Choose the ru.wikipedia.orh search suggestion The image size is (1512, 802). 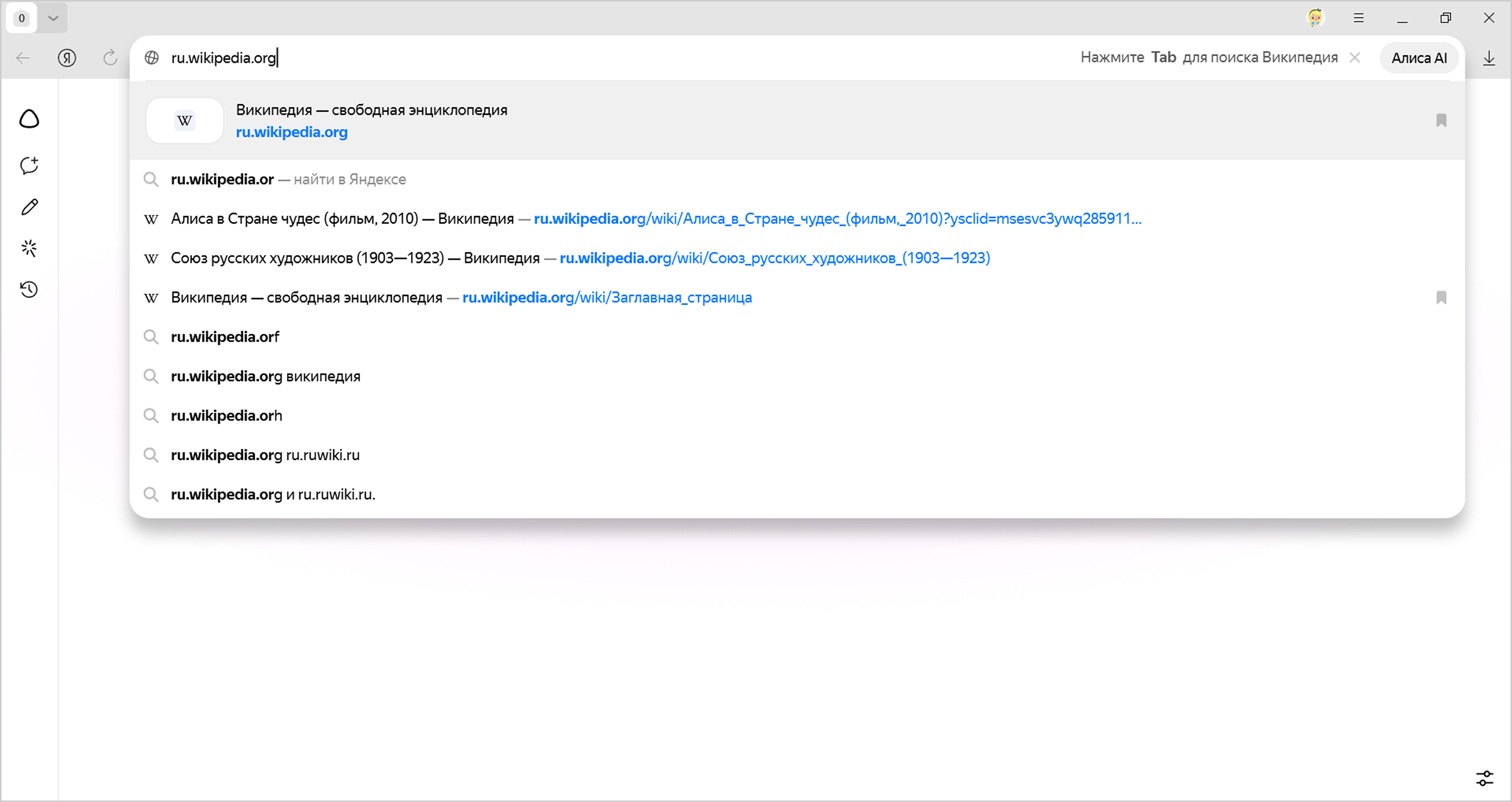(797, 415)
